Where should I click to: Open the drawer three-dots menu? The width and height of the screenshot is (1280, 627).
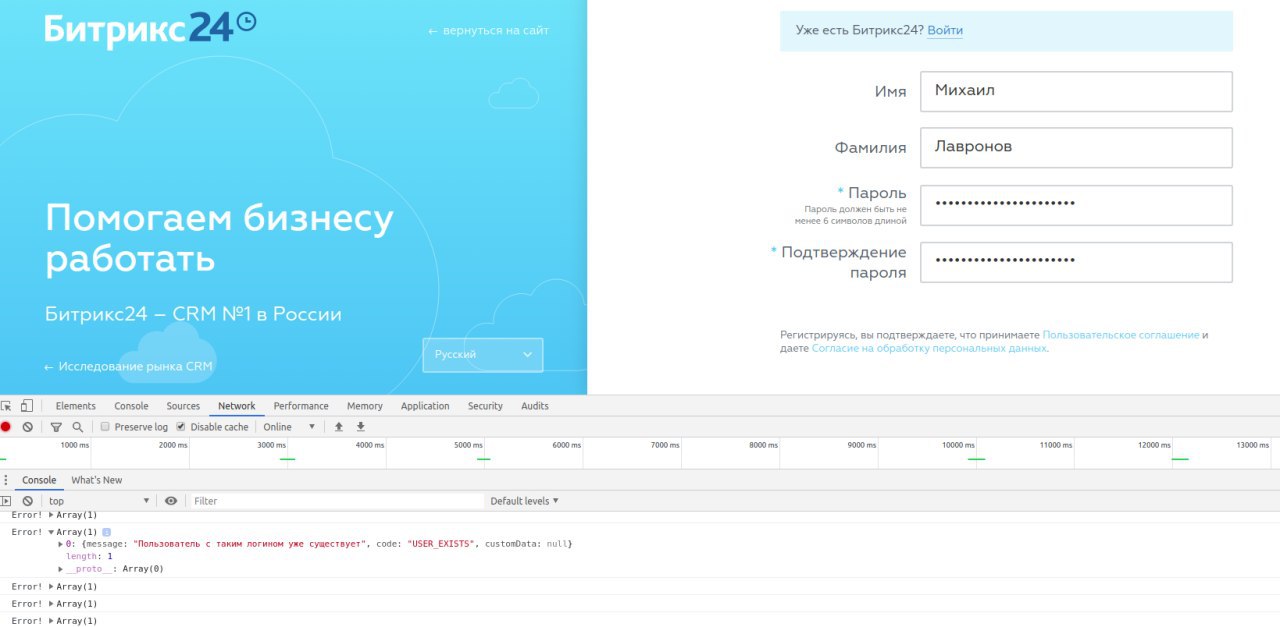click(6, 480)
